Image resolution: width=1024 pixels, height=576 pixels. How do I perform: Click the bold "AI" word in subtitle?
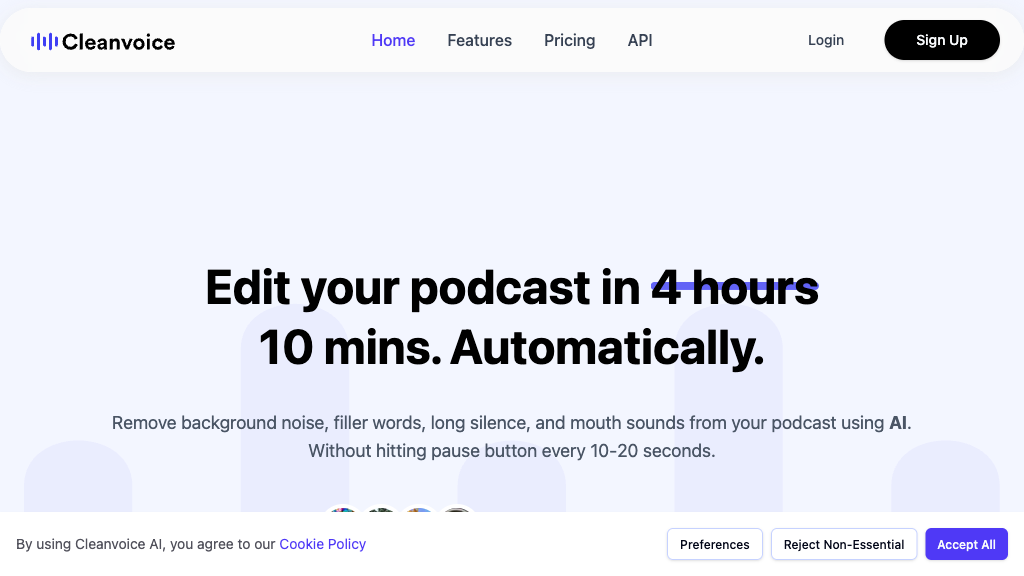click(899, 423)
